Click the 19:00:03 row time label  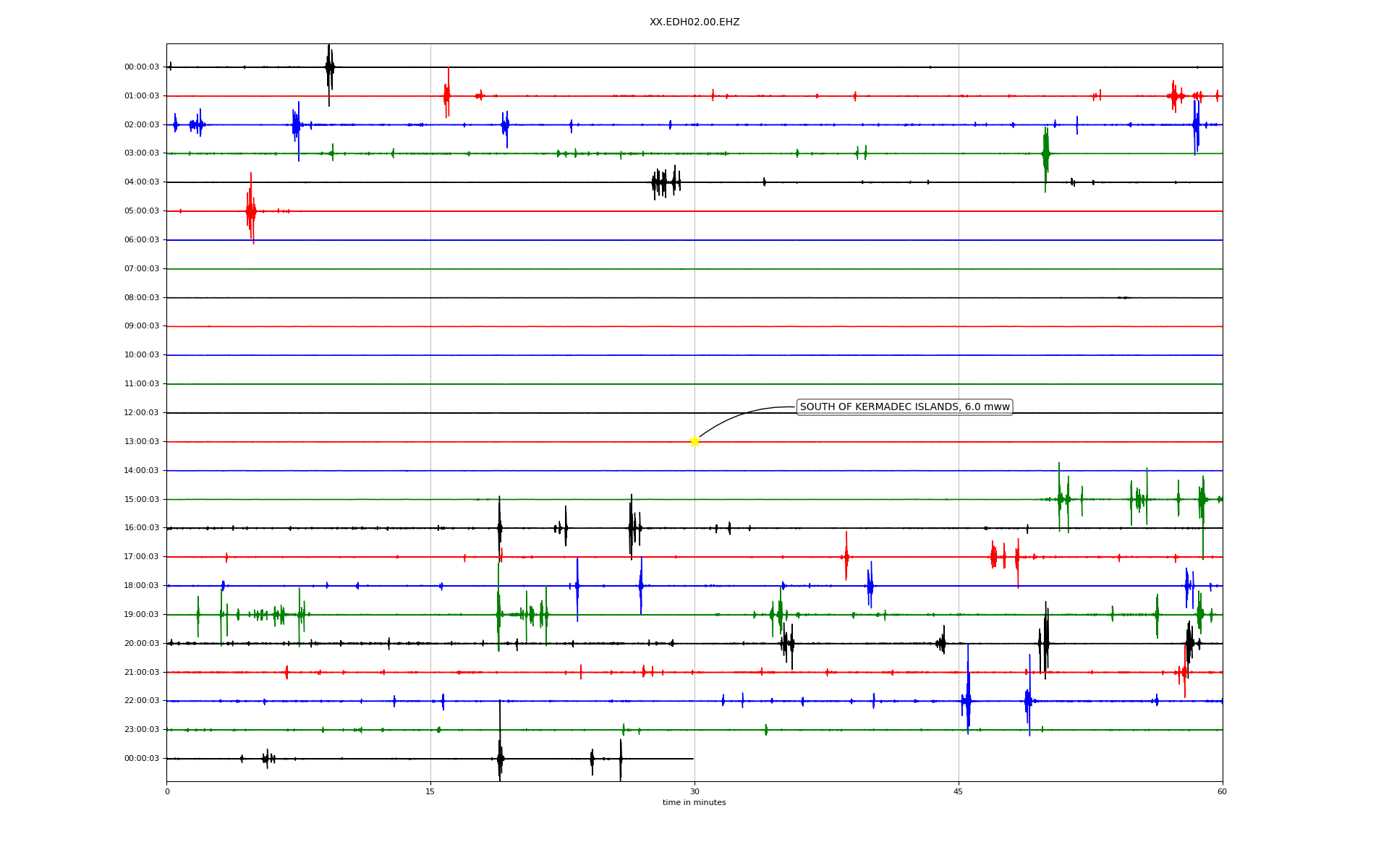[x=142, y=614]
